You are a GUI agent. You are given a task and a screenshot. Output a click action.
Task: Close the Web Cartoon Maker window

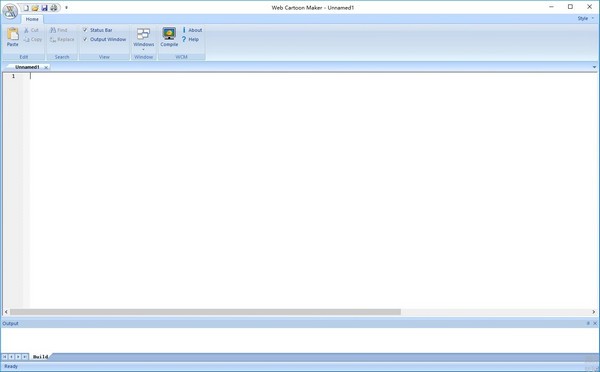589,7
